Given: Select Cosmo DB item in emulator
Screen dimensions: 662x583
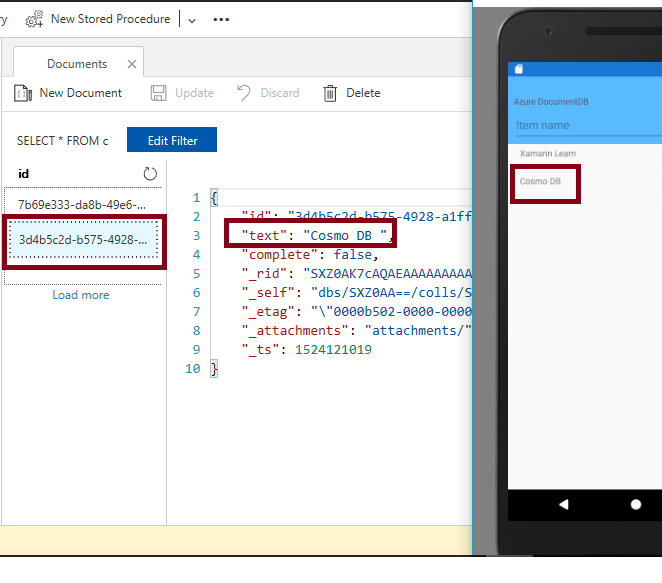Looking at the screenshot, I should (540, 182).
